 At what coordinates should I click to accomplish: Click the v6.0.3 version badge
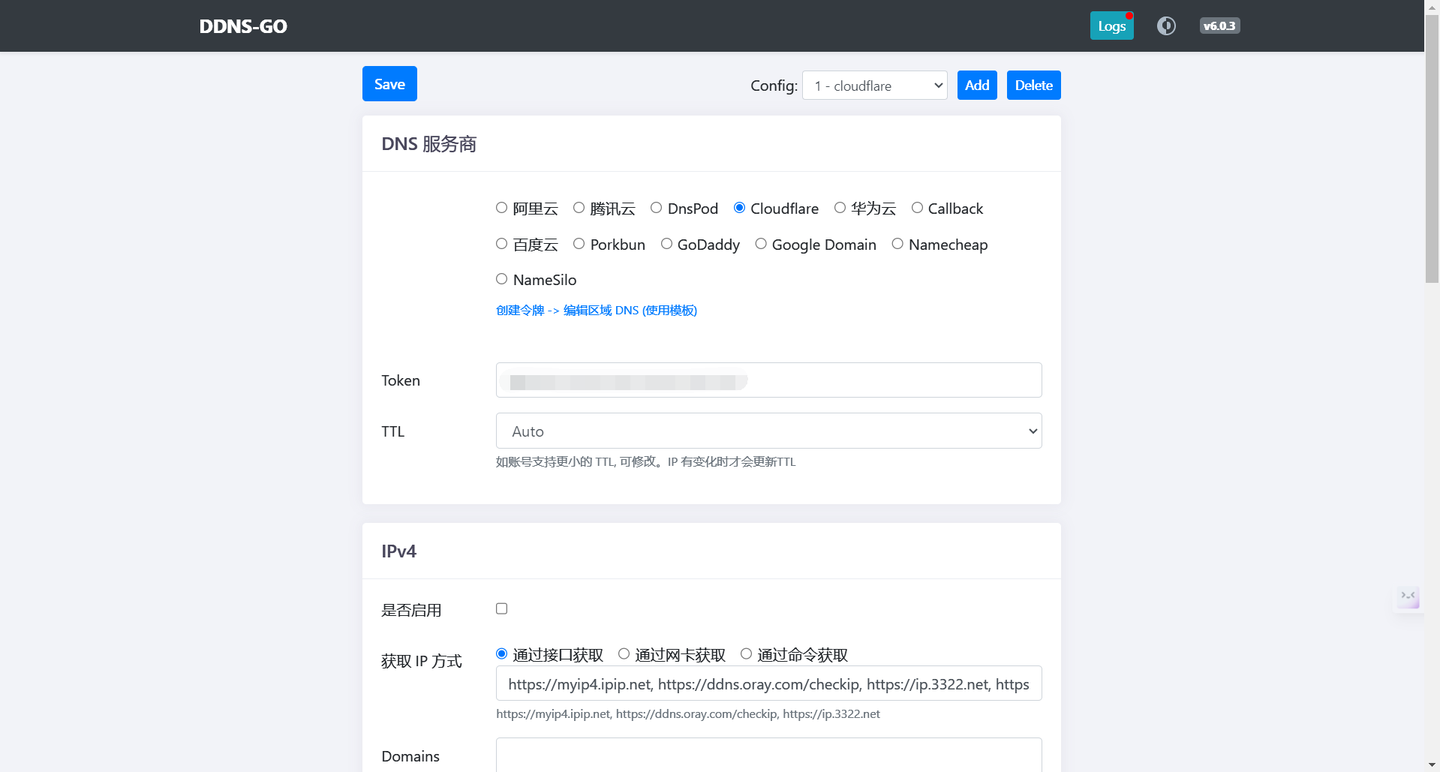[1219, 25]
